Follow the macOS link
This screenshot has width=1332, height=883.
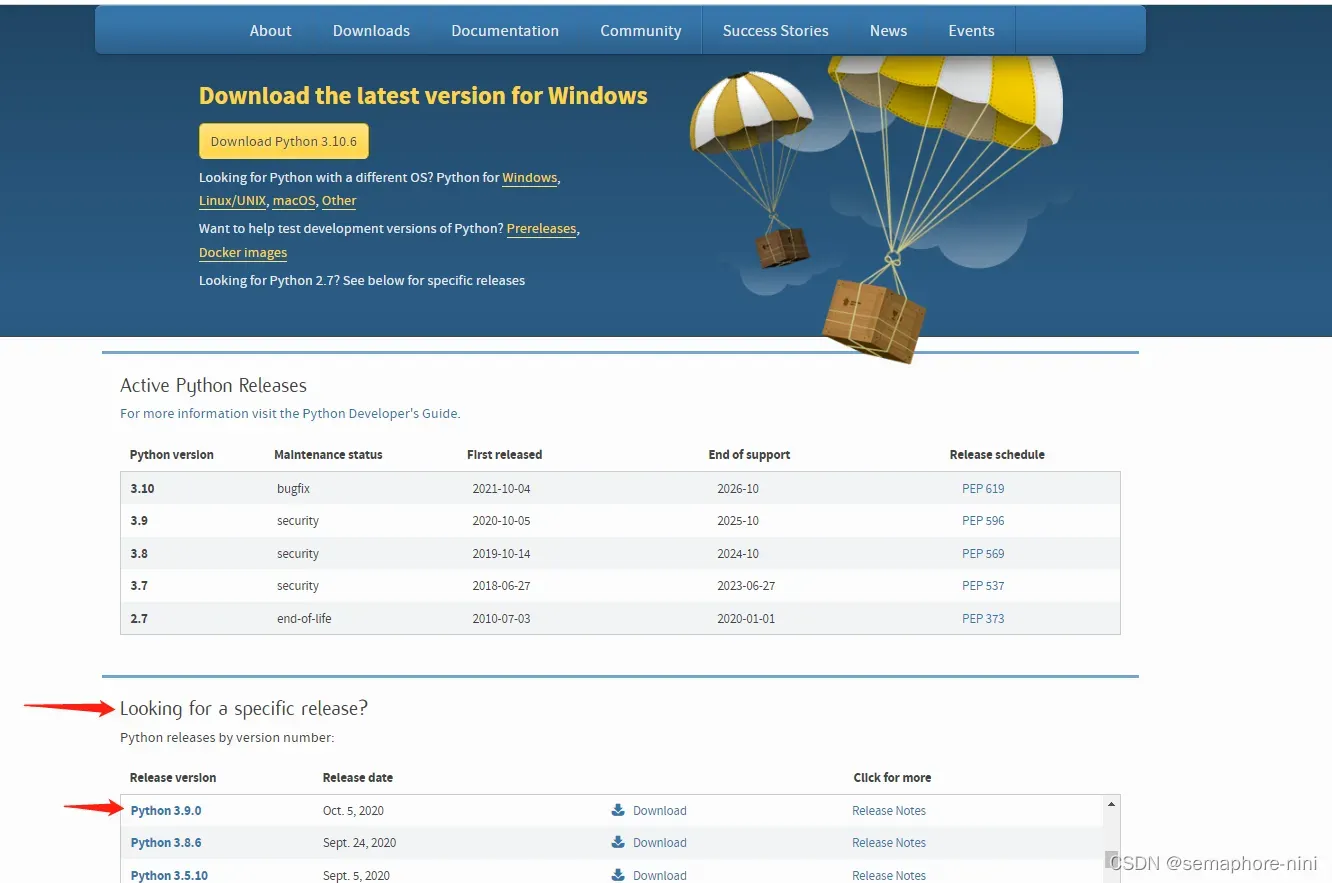pyautogui.click(x=294, y=200)
